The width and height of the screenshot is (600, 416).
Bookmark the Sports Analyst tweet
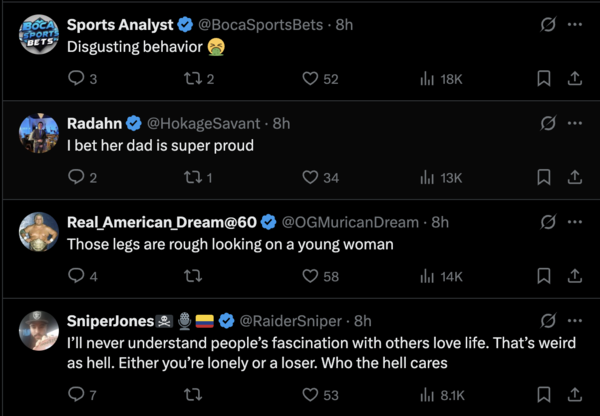coord(544,78)
